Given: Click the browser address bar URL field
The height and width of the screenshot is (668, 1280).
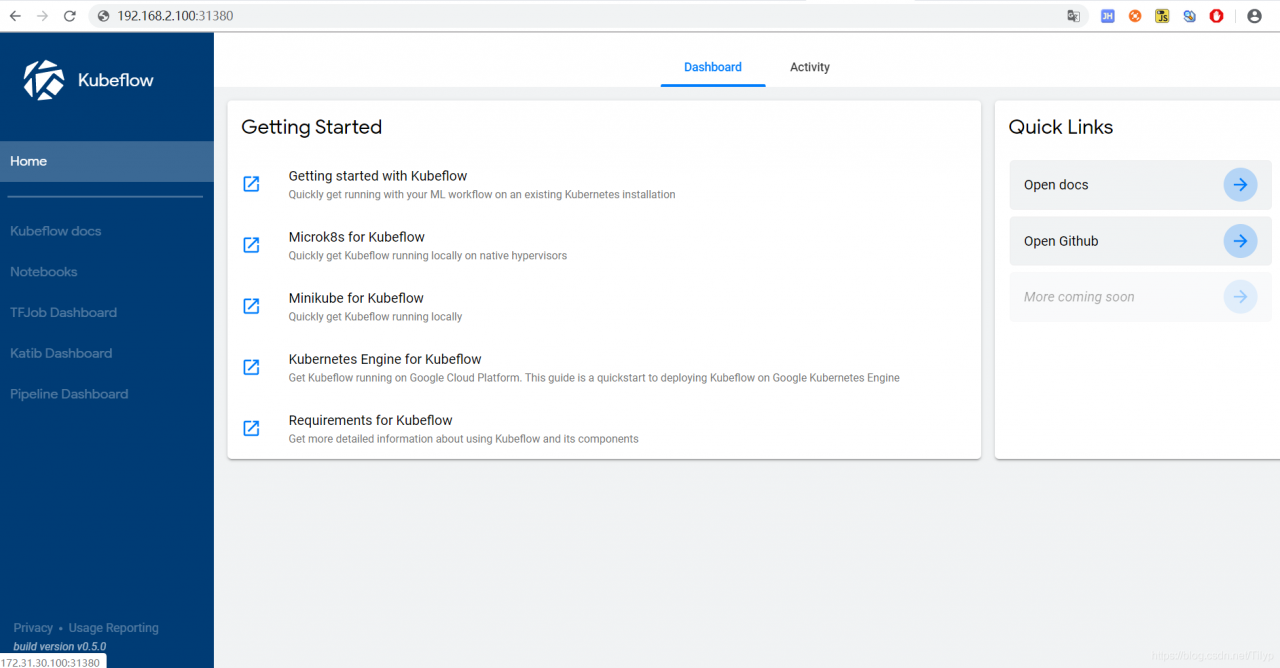Looking at the screenshot, I should point(500,16).
